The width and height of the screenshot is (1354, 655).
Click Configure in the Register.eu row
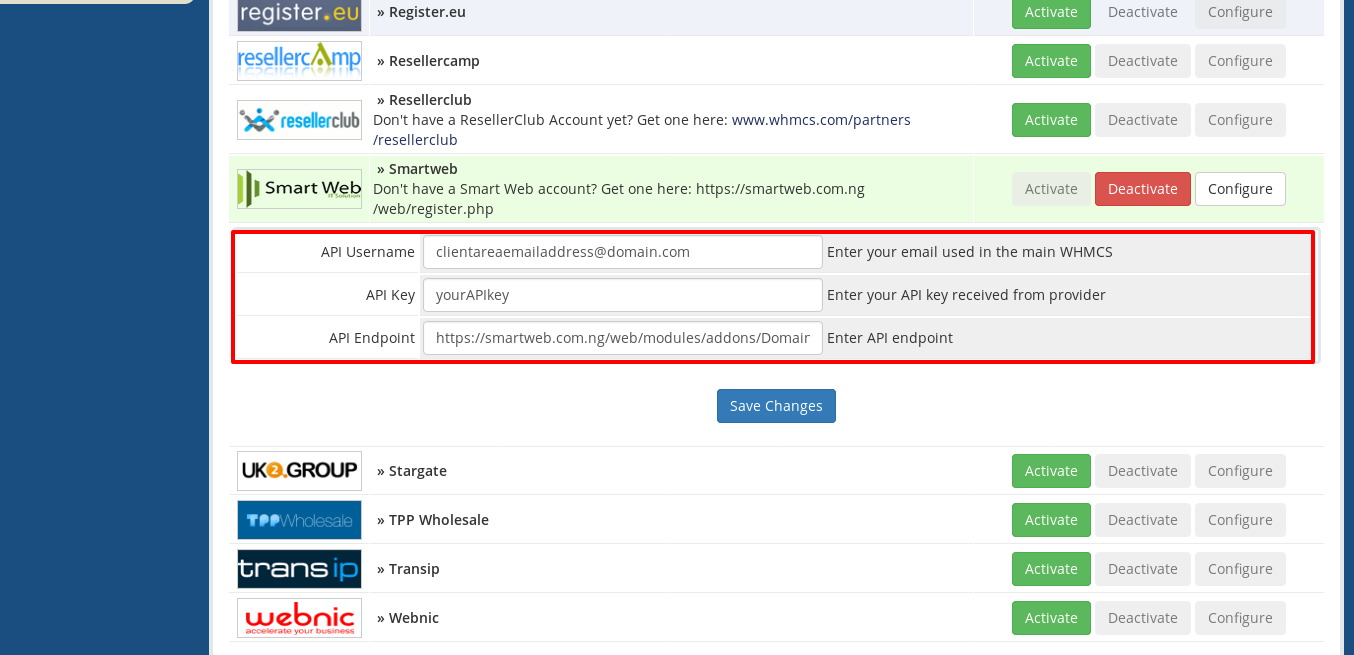coord(1240,13)
